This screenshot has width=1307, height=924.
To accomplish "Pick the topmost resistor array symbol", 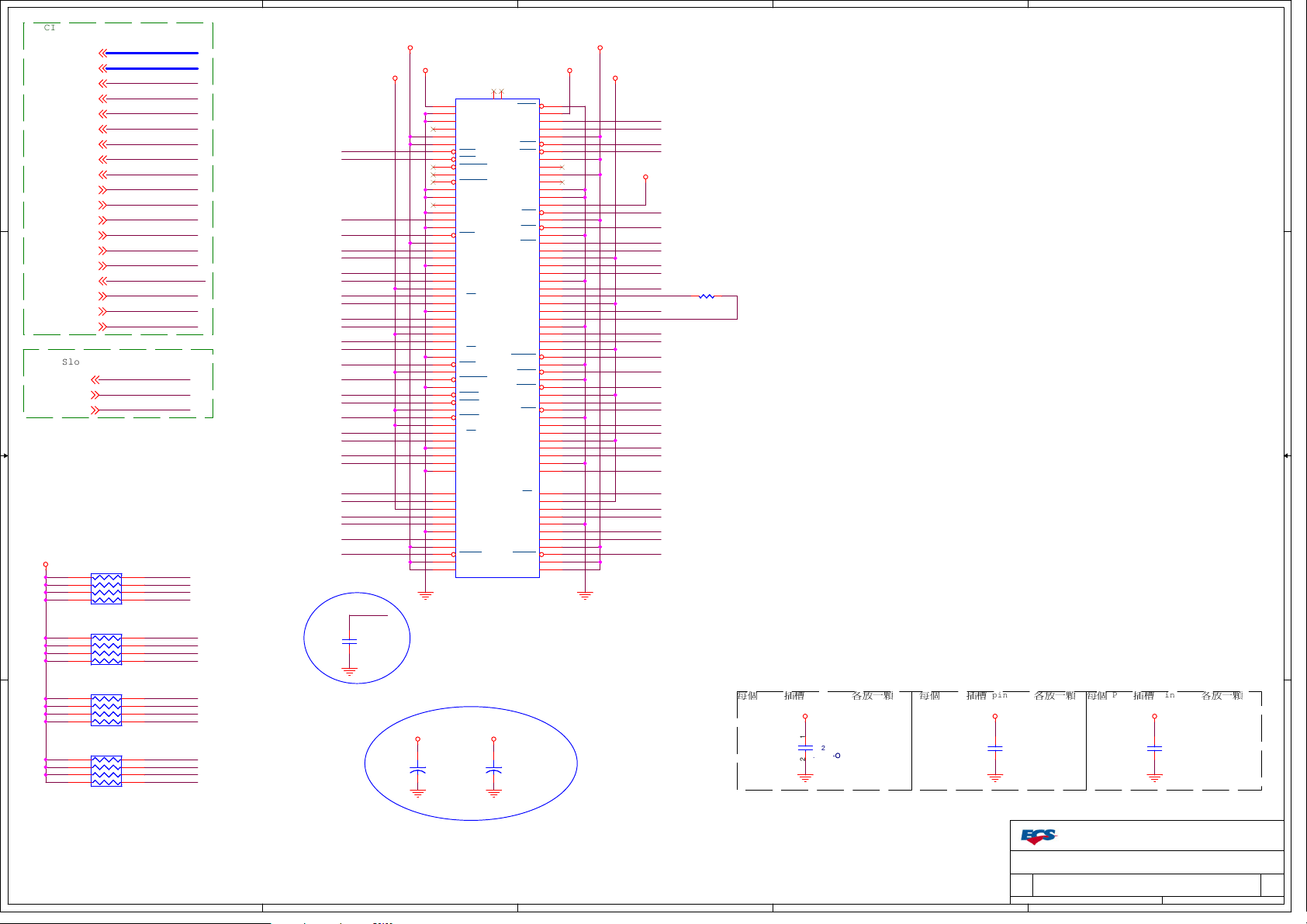I will point(106,589).
